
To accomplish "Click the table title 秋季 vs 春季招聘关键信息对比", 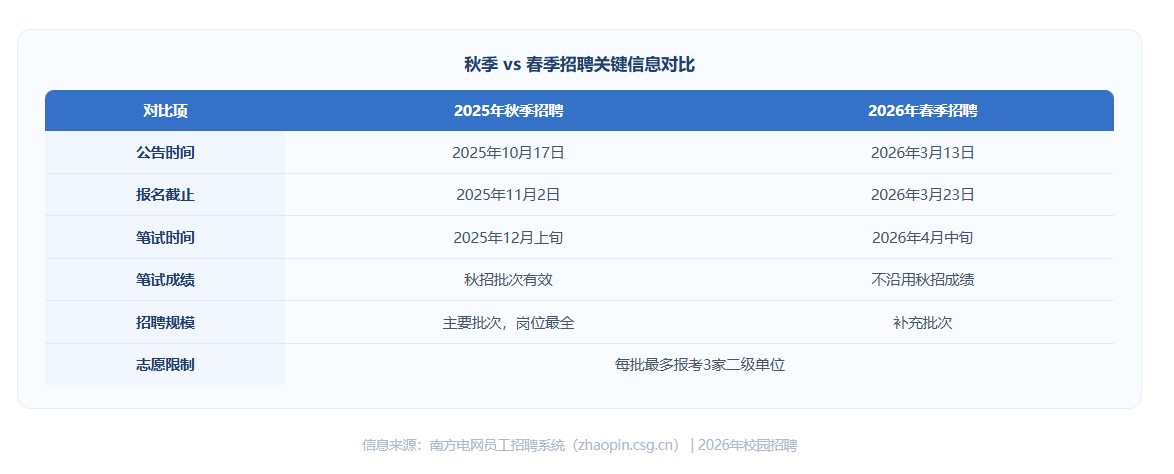I will pos(579,64).
